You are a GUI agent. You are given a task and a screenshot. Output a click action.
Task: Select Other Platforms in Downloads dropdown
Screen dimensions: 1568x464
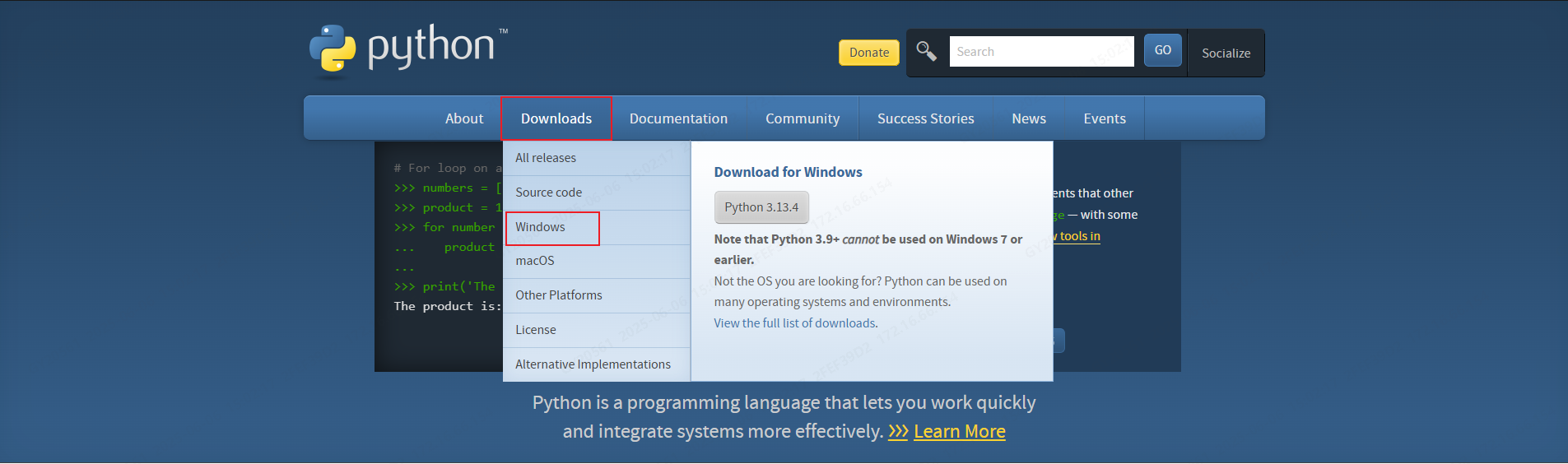(x=597, y=295)
